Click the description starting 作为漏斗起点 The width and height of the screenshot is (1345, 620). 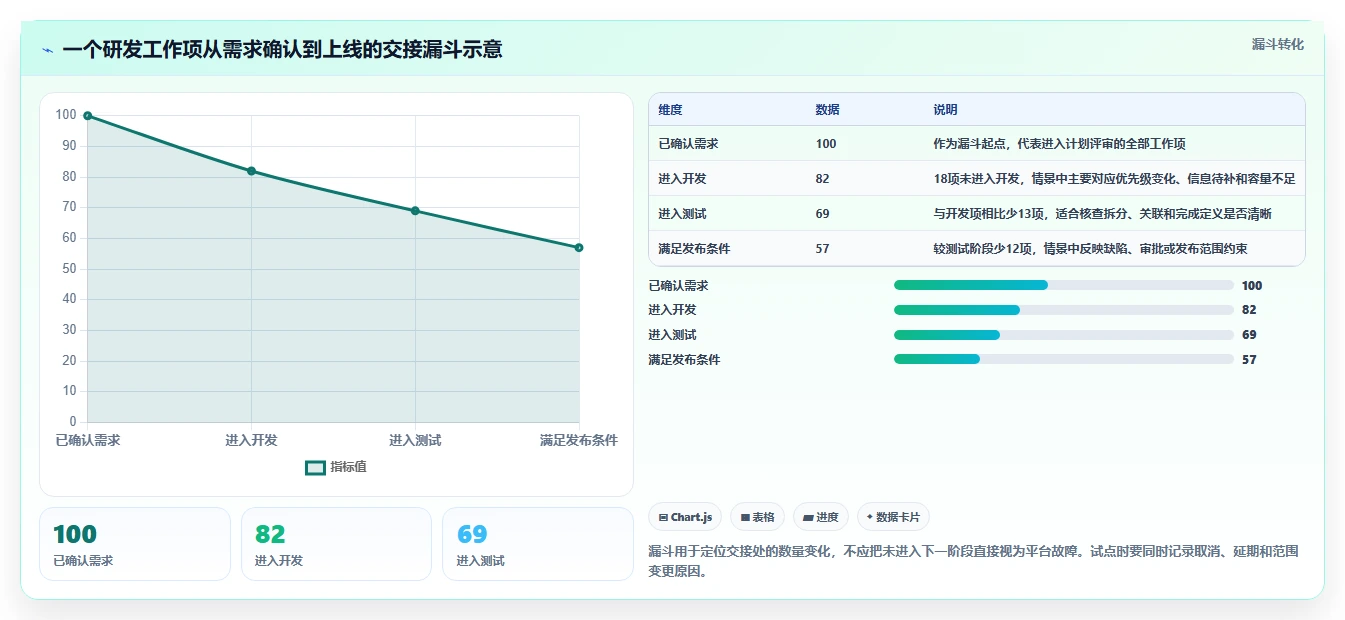coord(1059,144)
